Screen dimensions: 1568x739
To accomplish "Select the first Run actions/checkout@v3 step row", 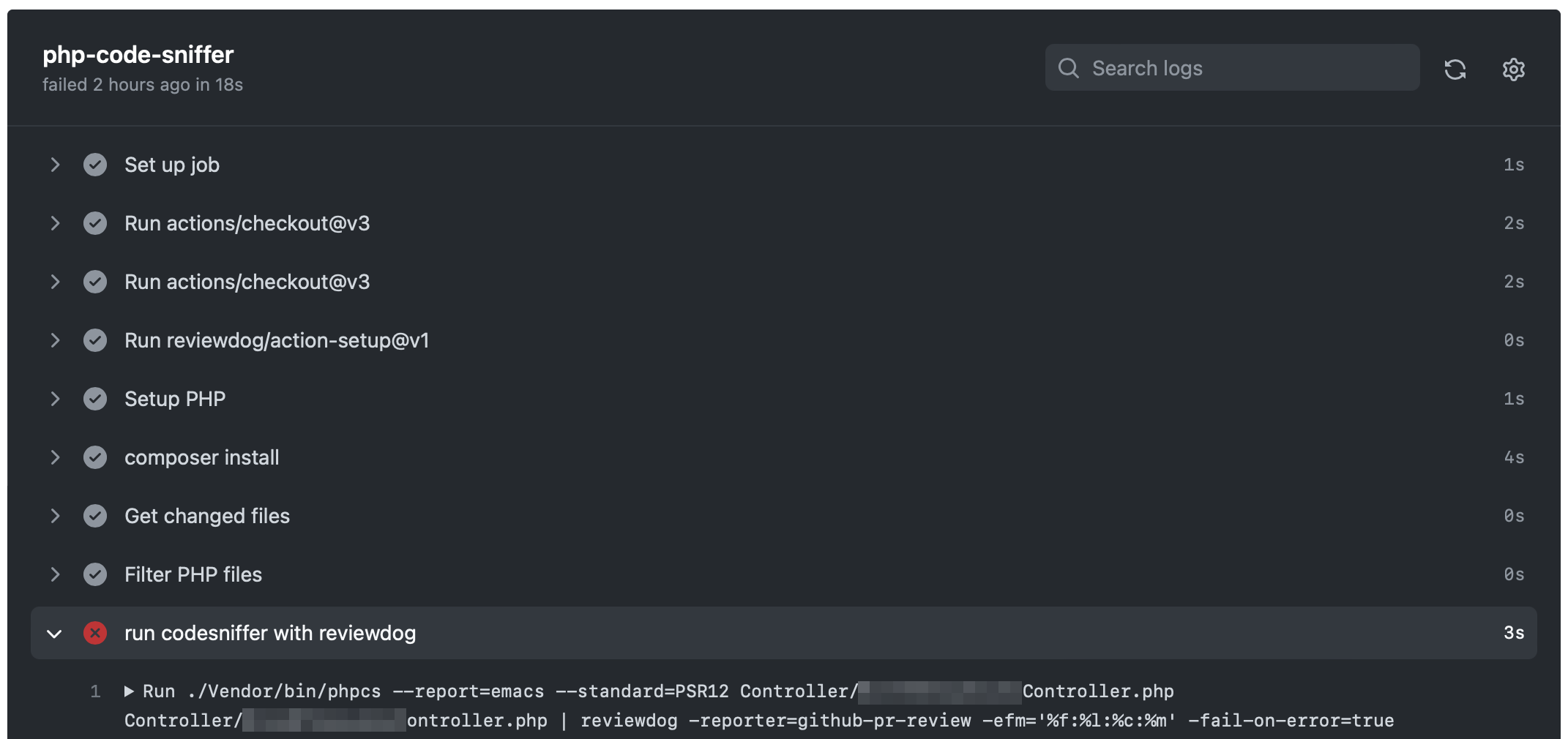I will pos(247,223).
